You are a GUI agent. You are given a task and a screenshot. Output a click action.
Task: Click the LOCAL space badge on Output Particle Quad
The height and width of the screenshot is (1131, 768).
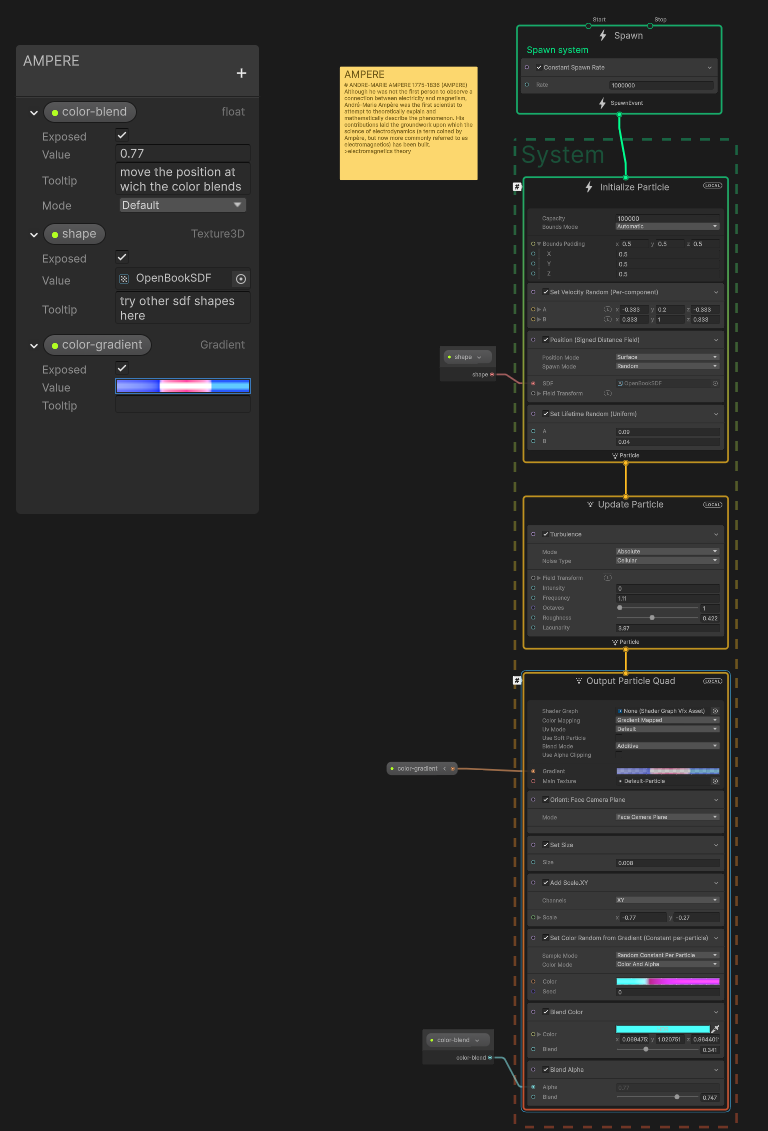[x=712, y=681]
